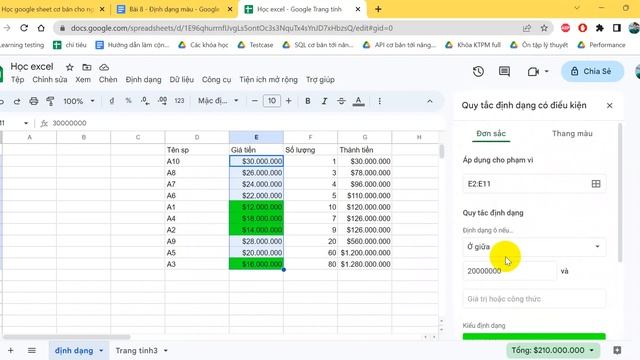This screenshot has width=640, height=360.
Task: Select the font size 10 box
Action: [272, 101]
